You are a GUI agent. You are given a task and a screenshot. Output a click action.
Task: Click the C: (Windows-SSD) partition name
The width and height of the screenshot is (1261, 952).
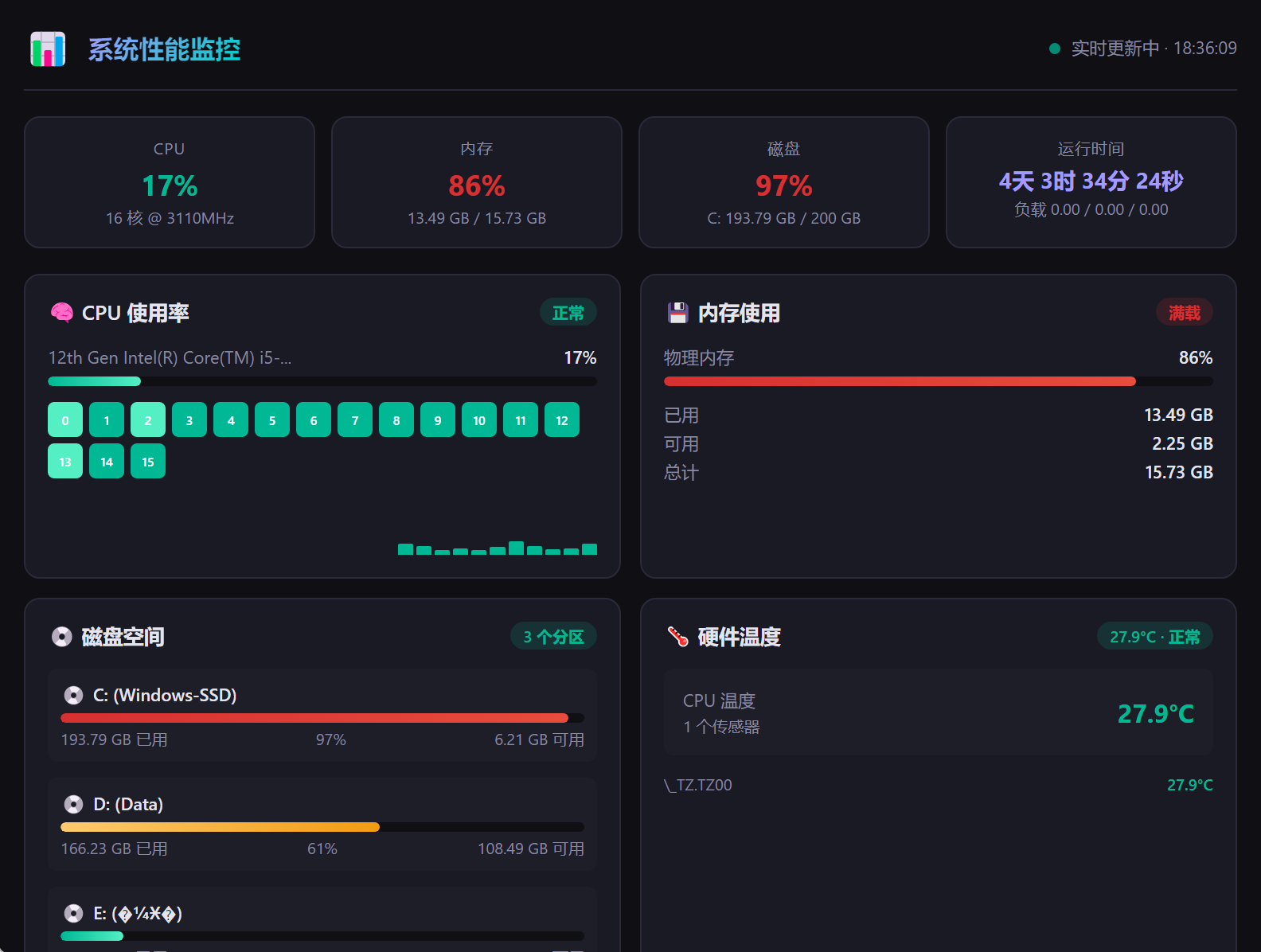click(x=165, y=696)
